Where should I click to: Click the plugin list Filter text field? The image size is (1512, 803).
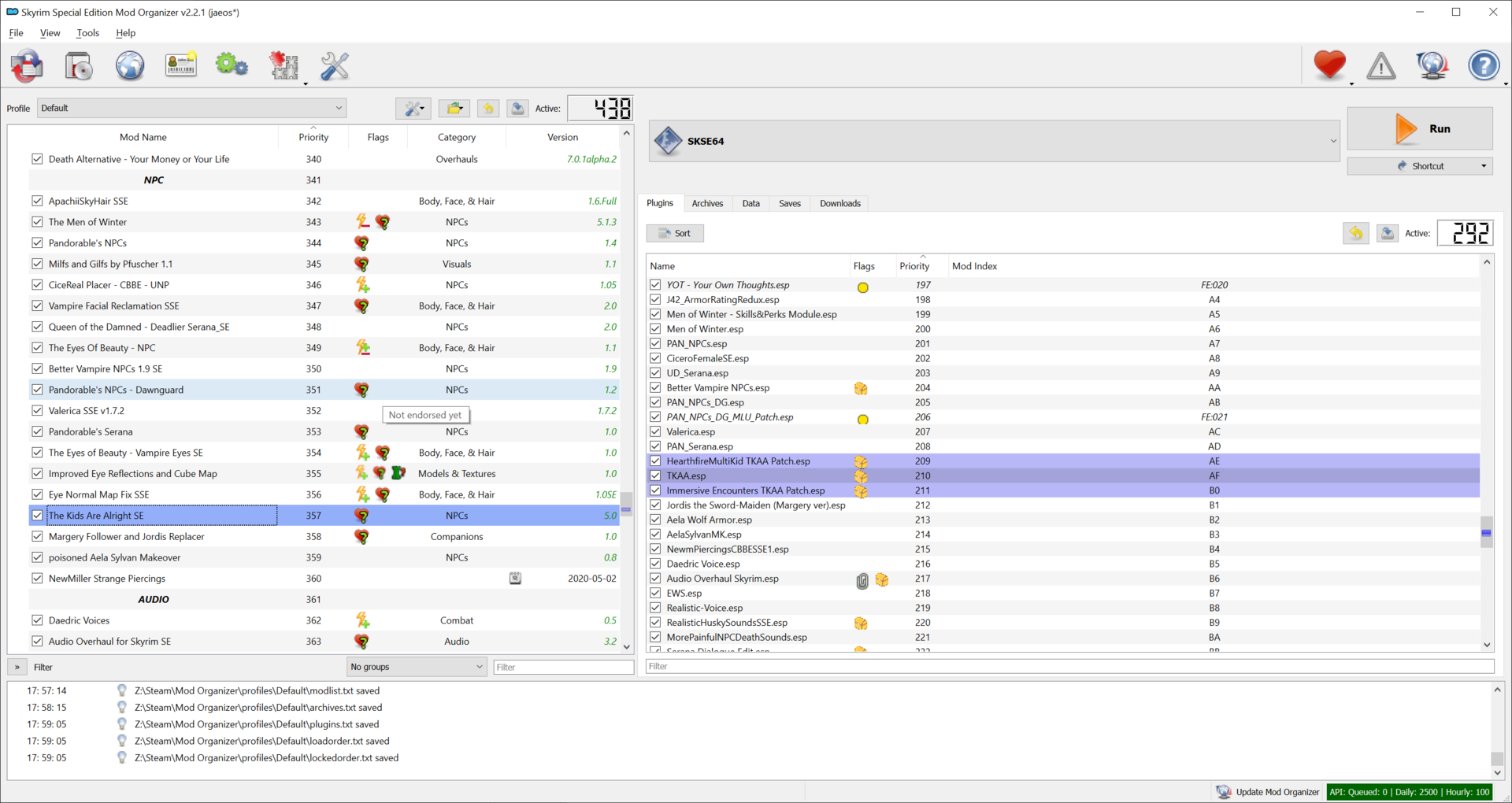pyautogui.click(x=1069, y=666)
